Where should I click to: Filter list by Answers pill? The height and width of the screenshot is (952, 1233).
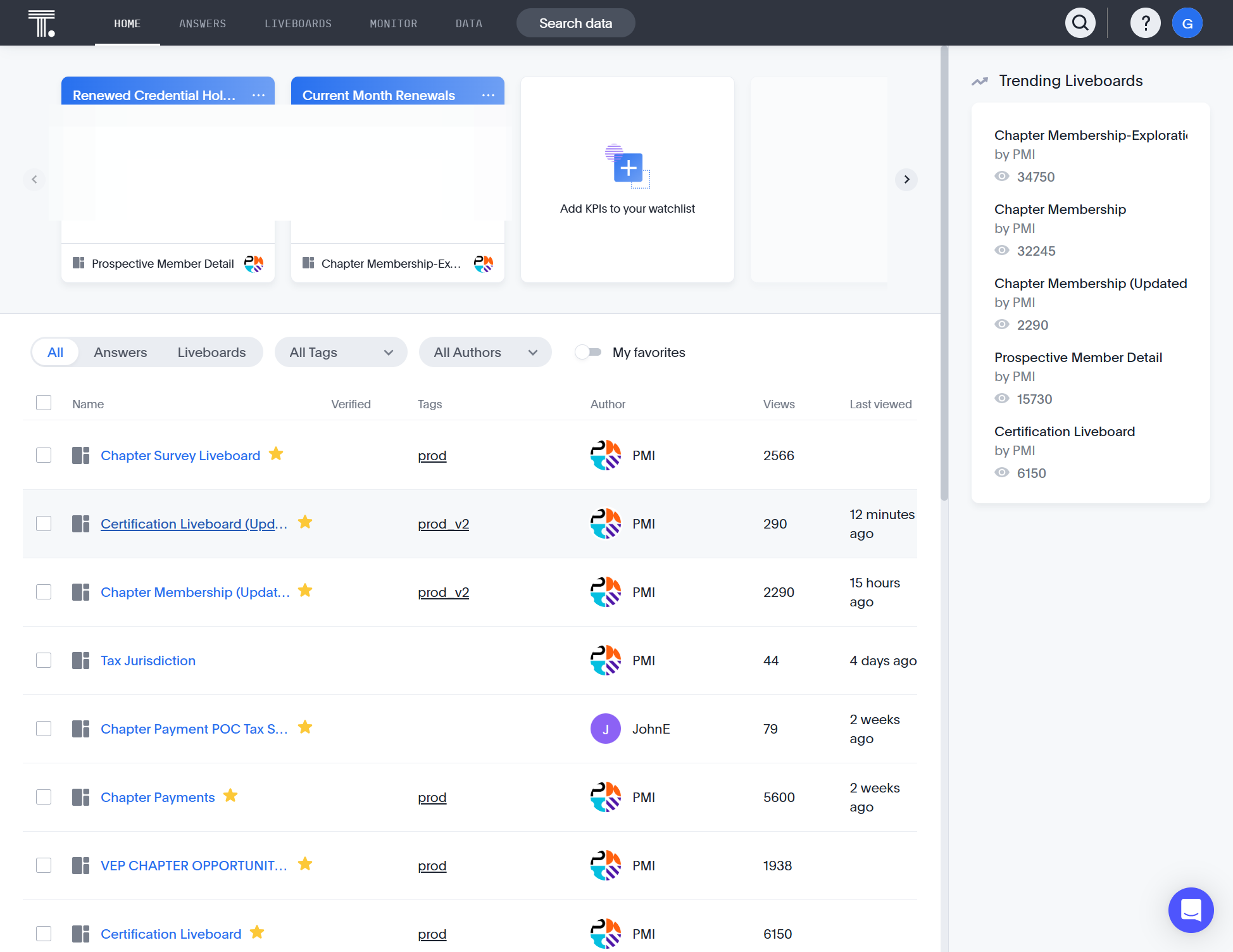[x=120, y=352]
